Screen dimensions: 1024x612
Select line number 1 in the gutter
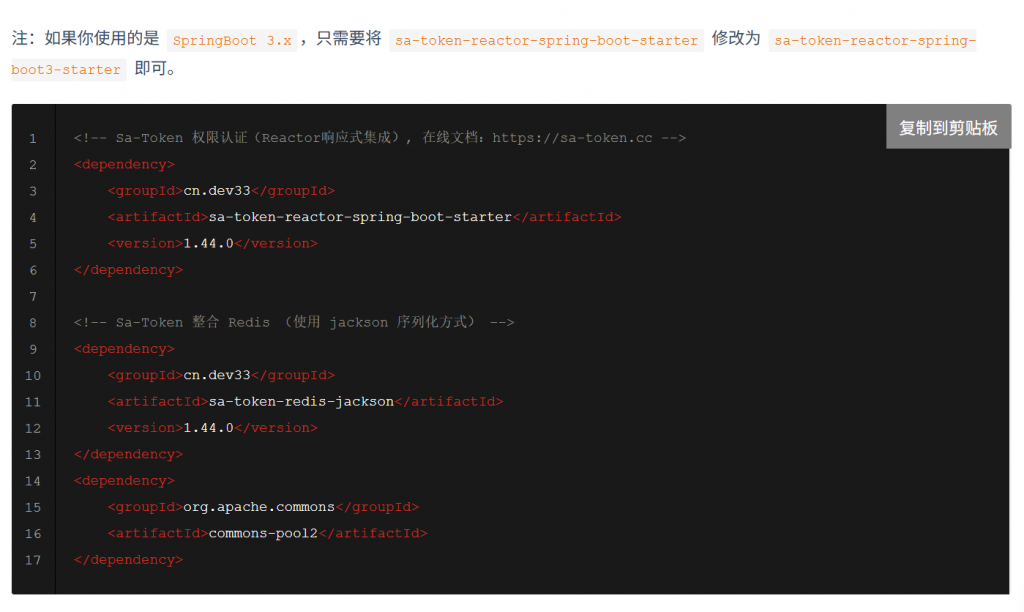(33, 138)
